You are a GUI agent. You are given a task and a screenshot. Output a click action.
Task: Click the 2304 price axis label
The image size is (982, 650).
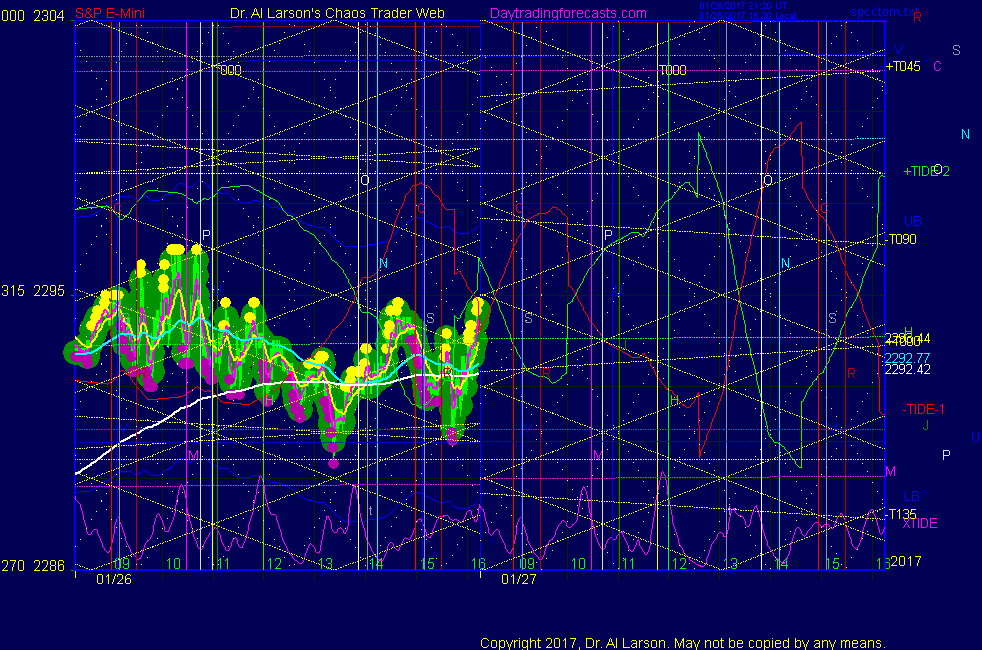point(49,16)
